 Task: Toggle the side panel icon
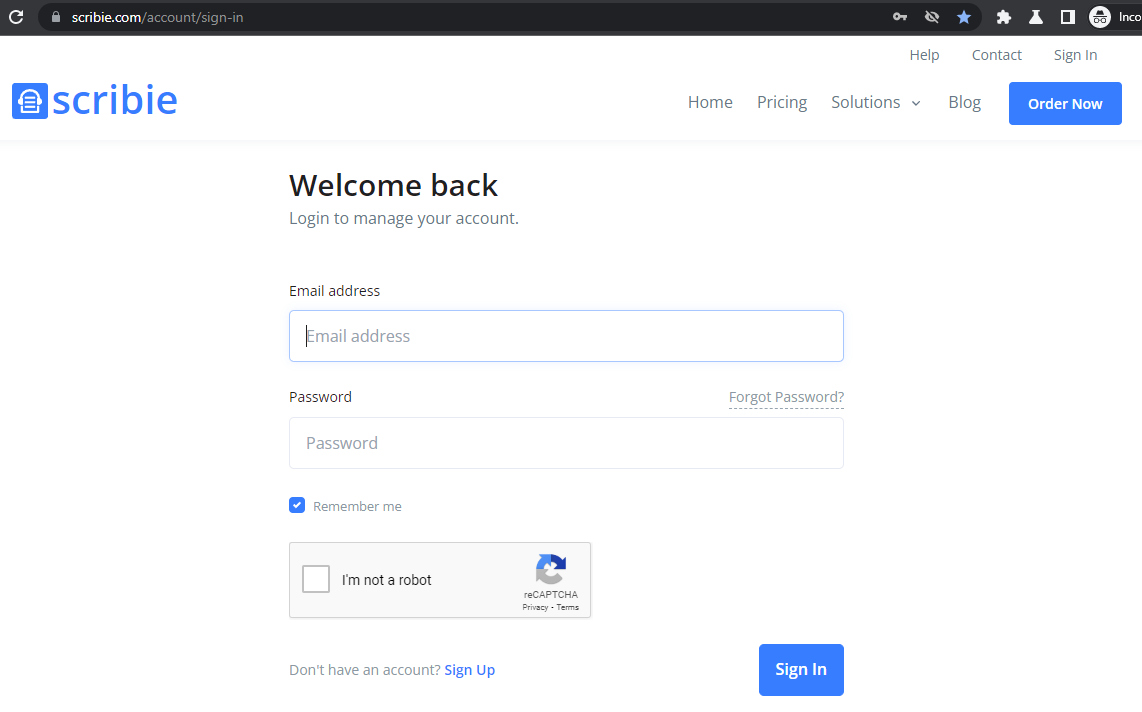(x=1068, y=17)
